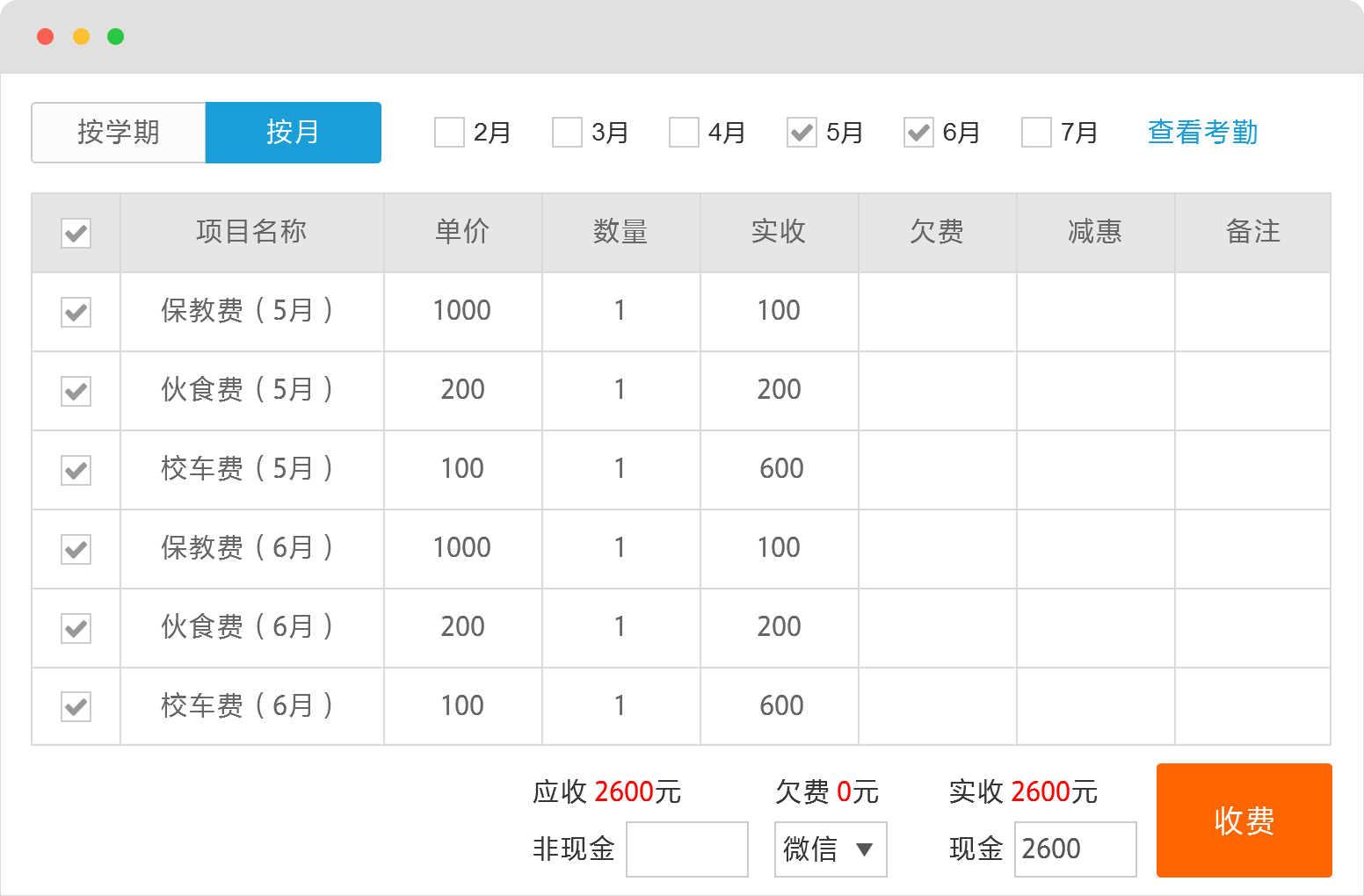Uncheck the 5月 month checkbox
The height and width of the screenshot is (896, 1364).
pos(802,133)
